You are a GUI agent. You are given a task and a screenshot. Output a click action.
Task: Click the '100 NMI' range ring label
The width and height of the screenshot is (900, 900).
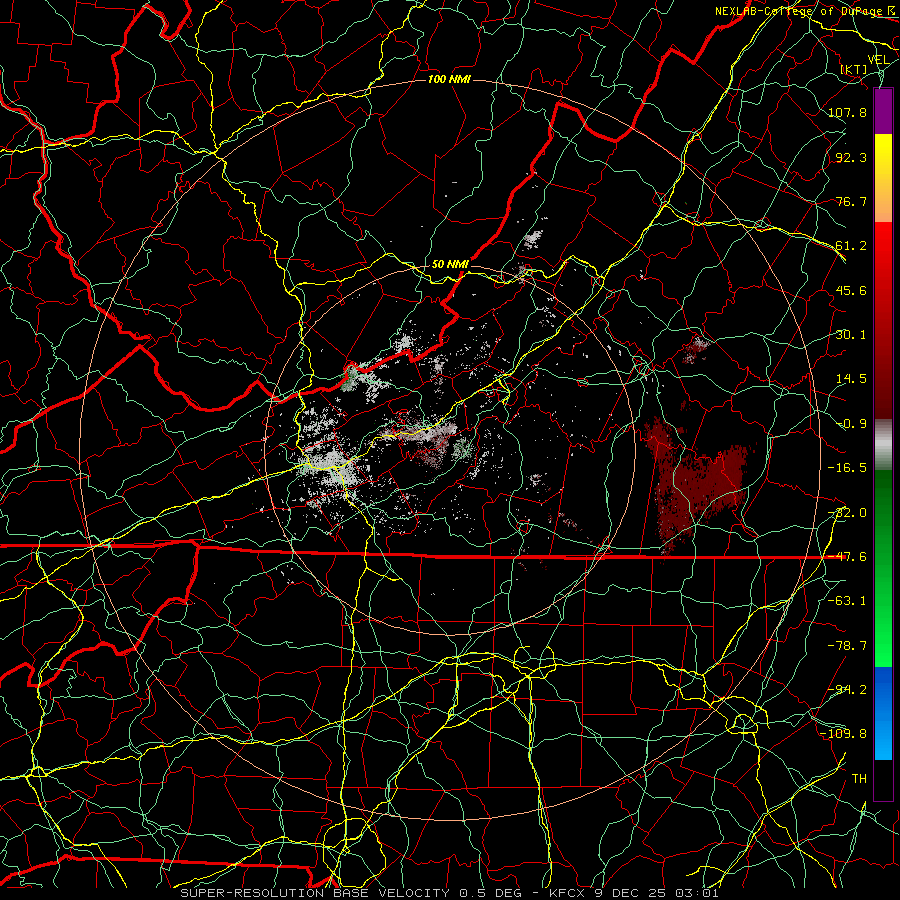point(449,79)
